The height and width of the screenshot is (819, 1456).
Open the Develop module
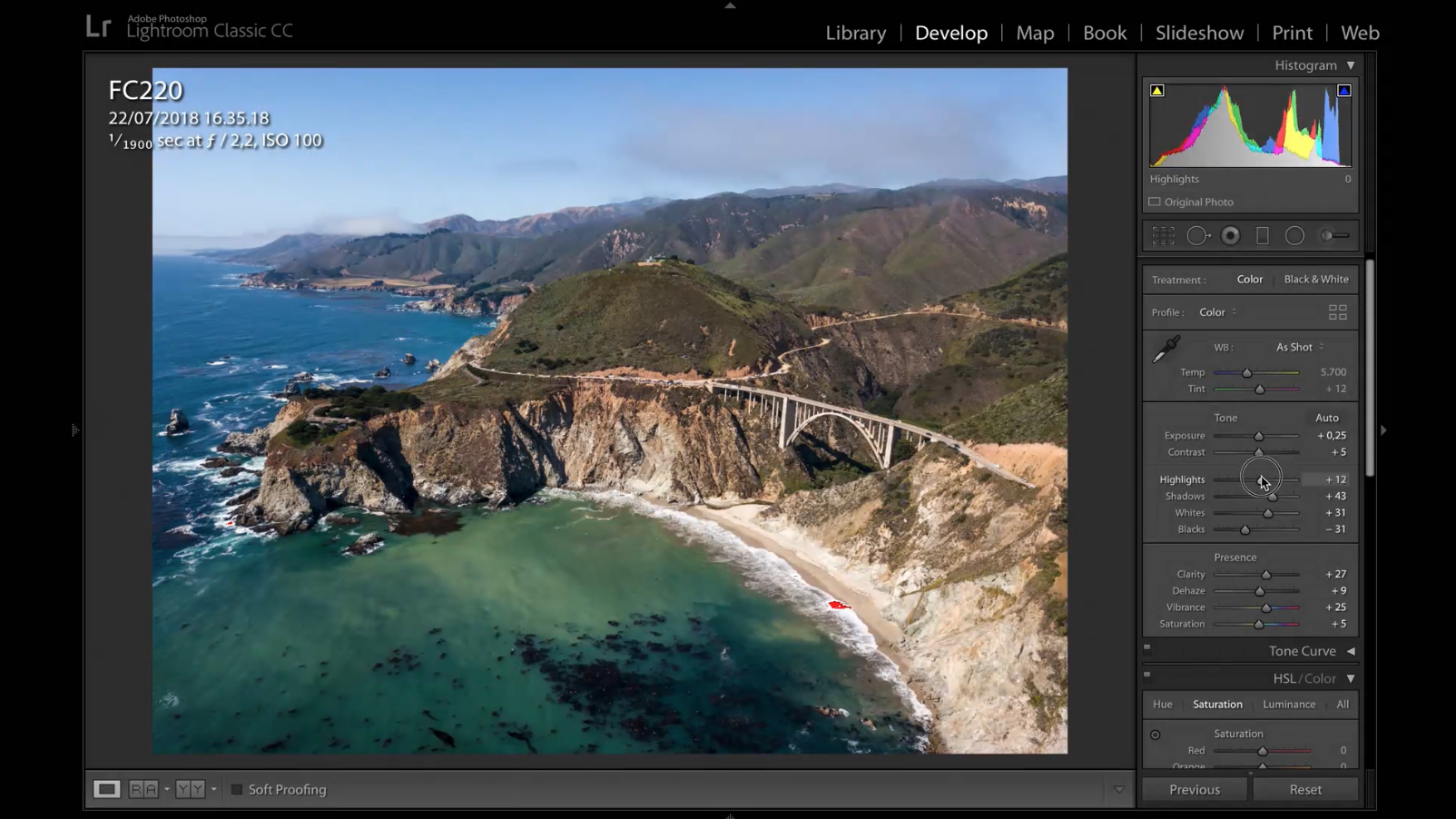pyautogui.click(x=951, y=33)
